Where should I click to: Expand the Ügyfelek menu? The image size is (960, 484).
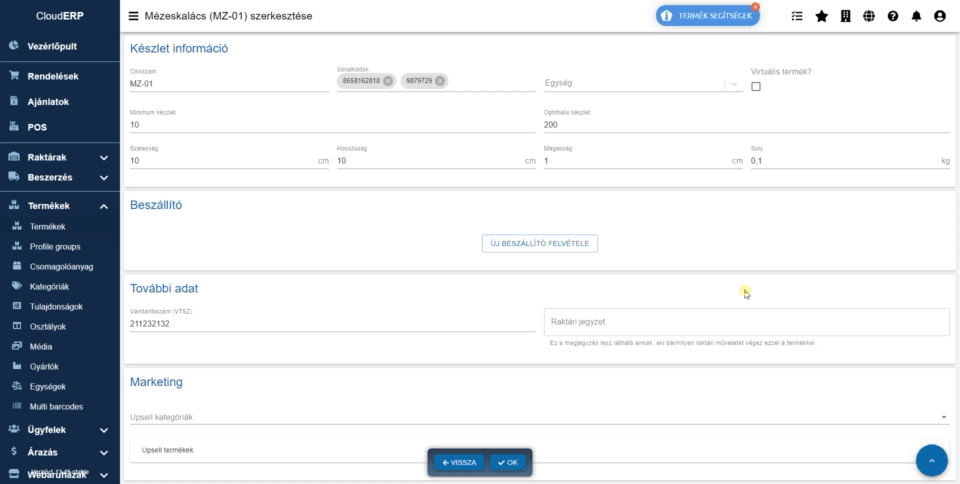pos(60,430)
